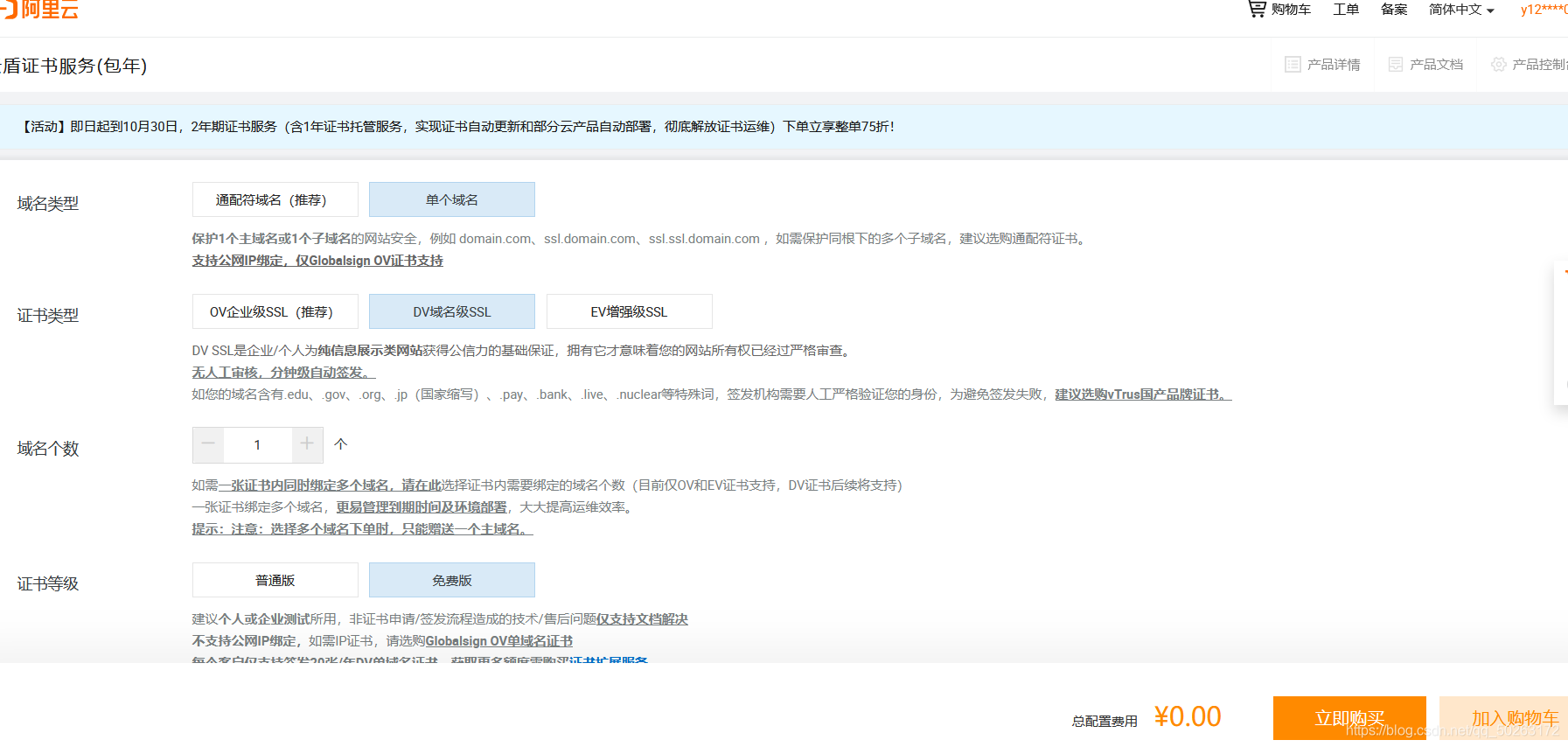Choose EV增强级SSL certificate type

coord(630,311)
